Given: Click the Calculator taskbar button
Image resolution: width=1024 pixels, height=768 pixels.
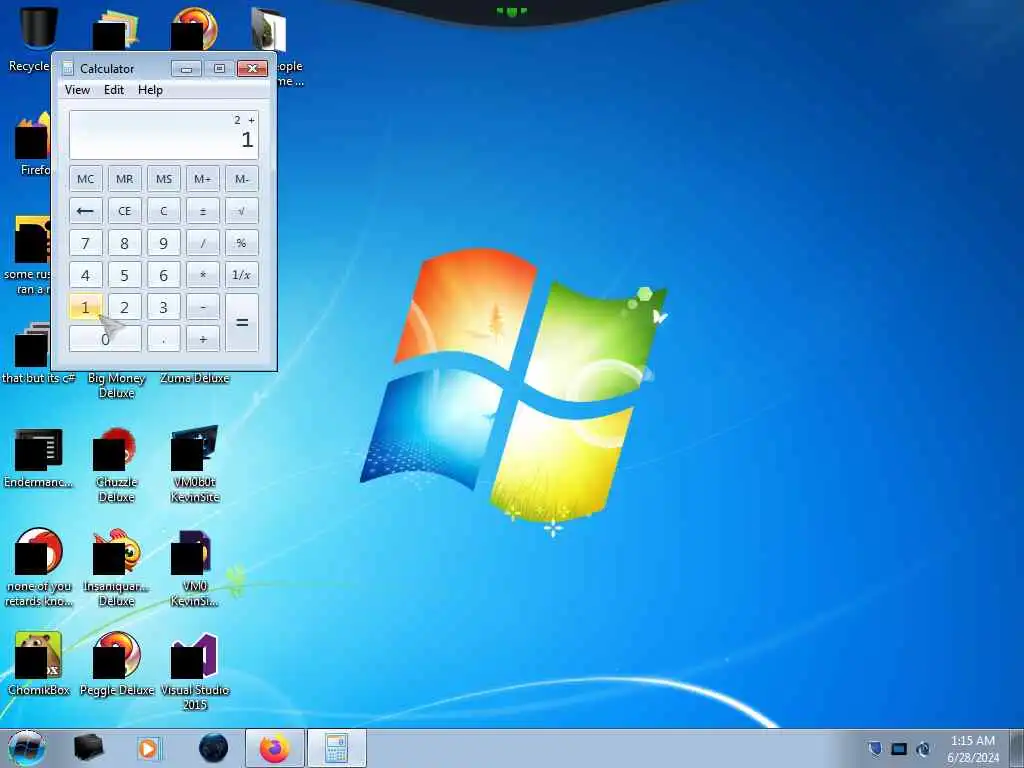Looking at the screenshot, I should point(336,748).
